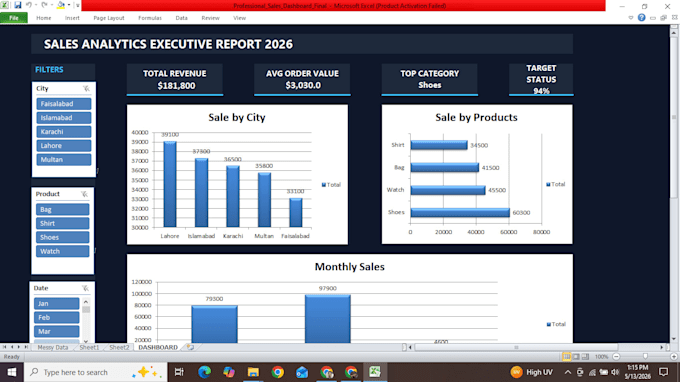Select the Mar button in Date slicer
The width and height of the screenshot is (680, 382).
57,331
